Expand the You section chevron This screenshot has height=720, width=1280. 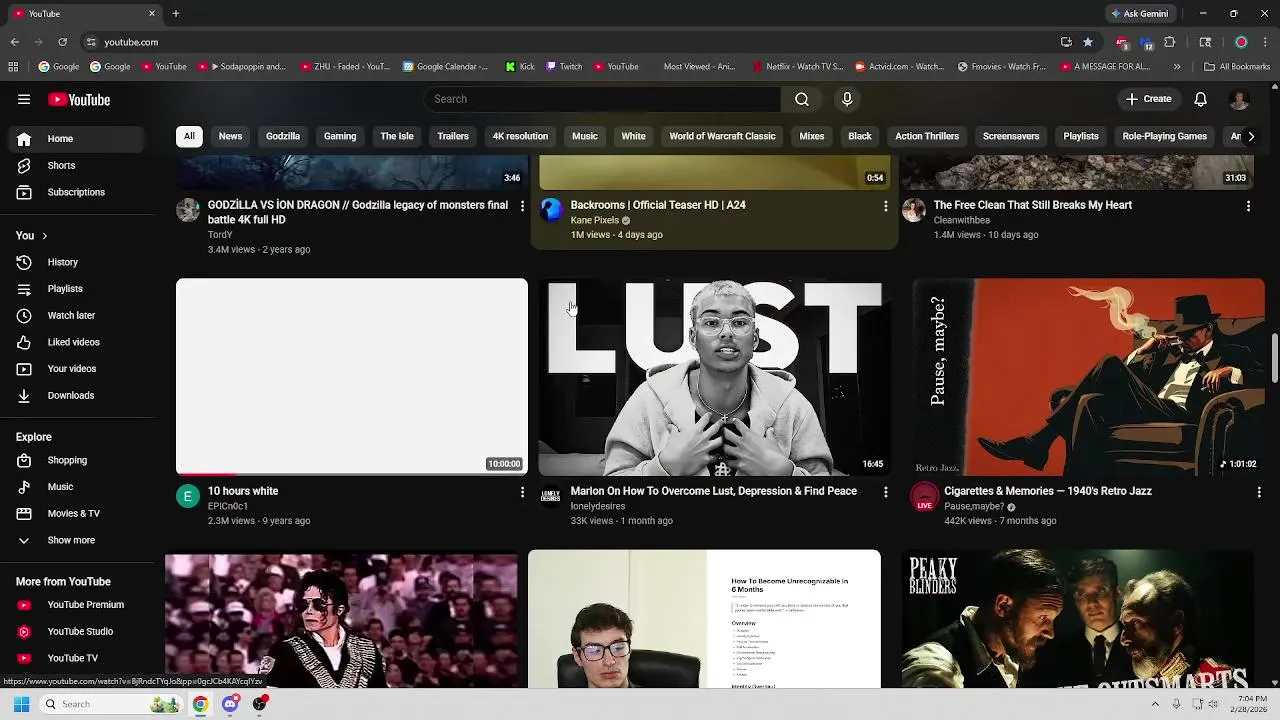(x=44, y=236)
